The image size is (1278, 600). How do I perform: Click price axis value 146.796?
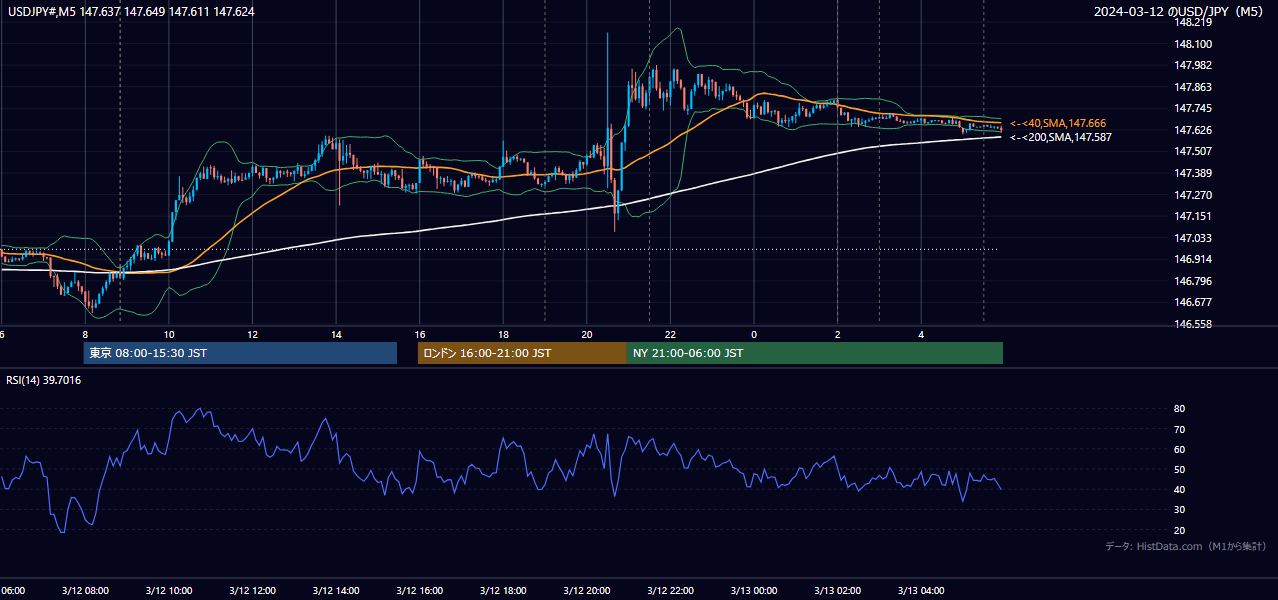pos(1194,281)
